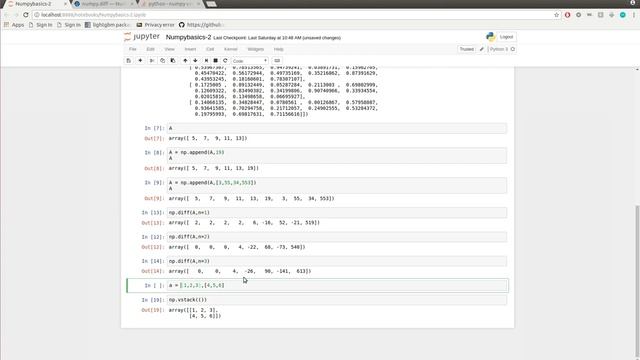
Task: Click the cell containing np.diff(A,n=1)
Action: point(337,213)
